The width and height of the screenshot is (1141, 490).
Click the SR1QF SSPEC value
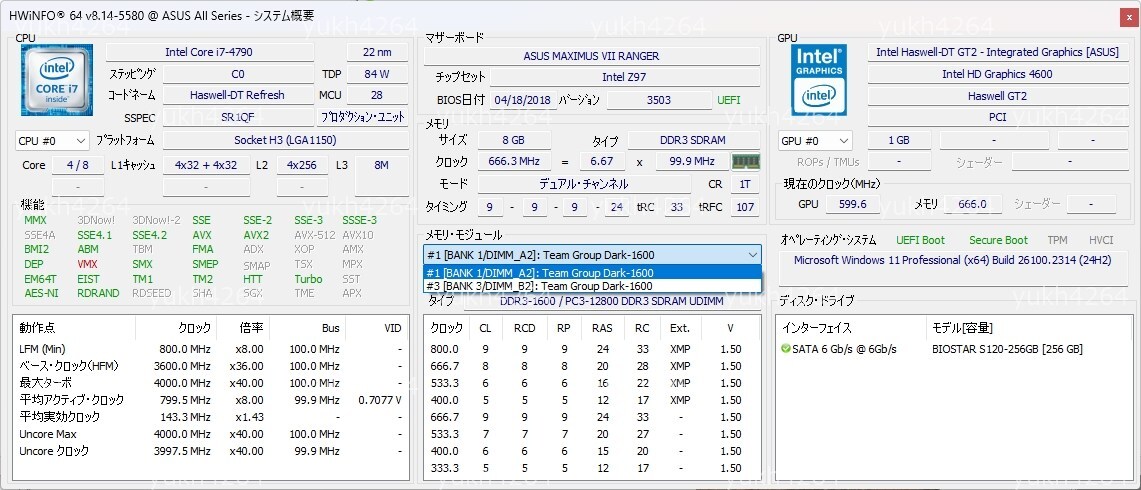point(237,117)
